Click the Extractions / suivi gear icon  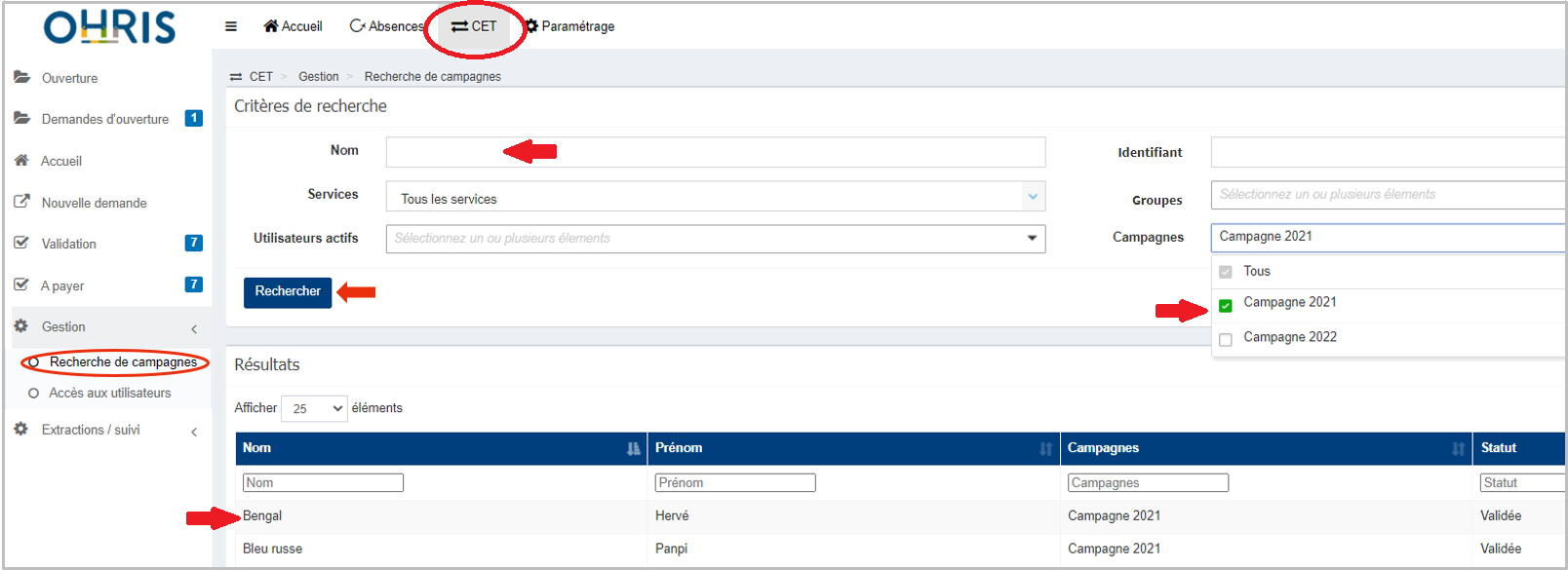pyautogui.click(x=21, y=429)
